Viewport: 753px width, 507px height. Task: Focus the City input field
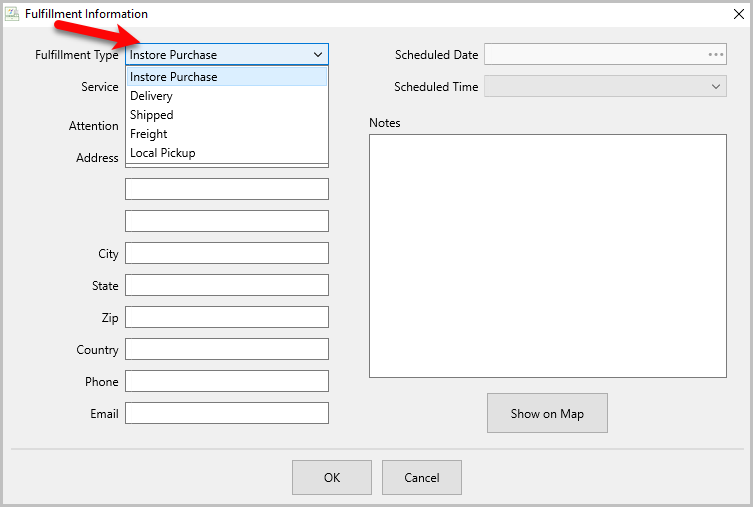(227, 253)
